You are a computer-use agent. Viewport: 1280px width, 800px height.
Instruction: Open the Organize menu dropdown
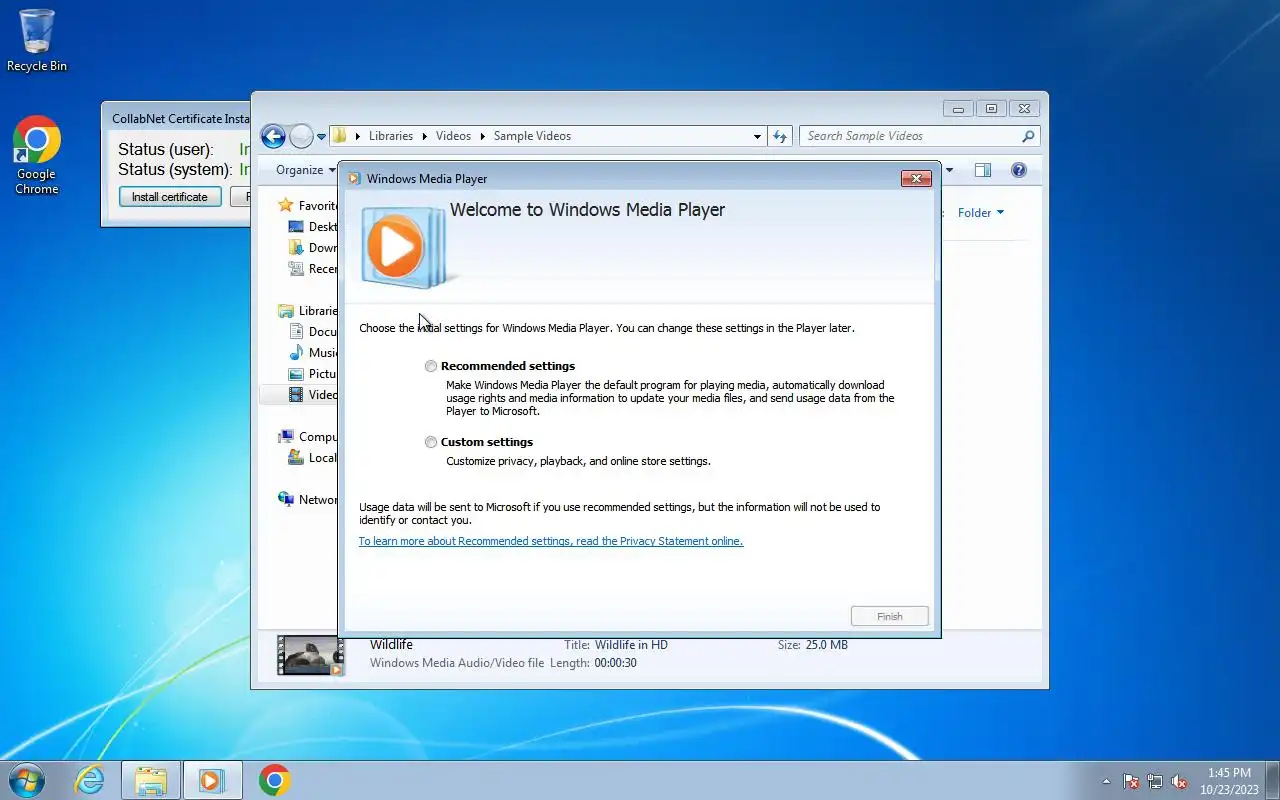click(306, 170)
